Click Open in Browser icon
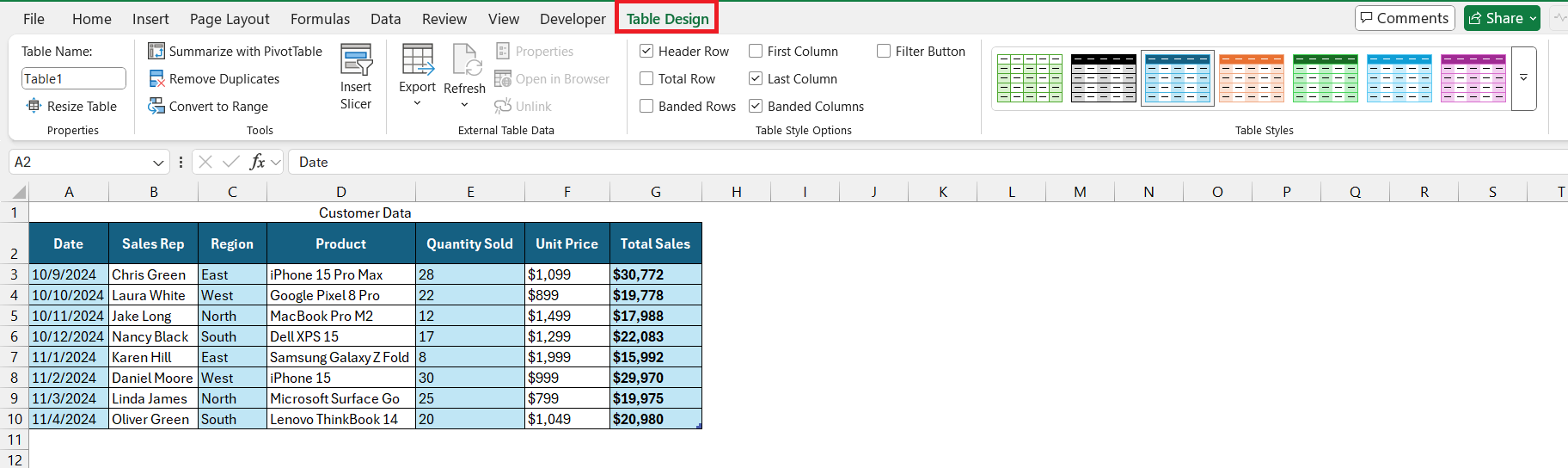This screenshot has width=1568, height=468. 503,79
